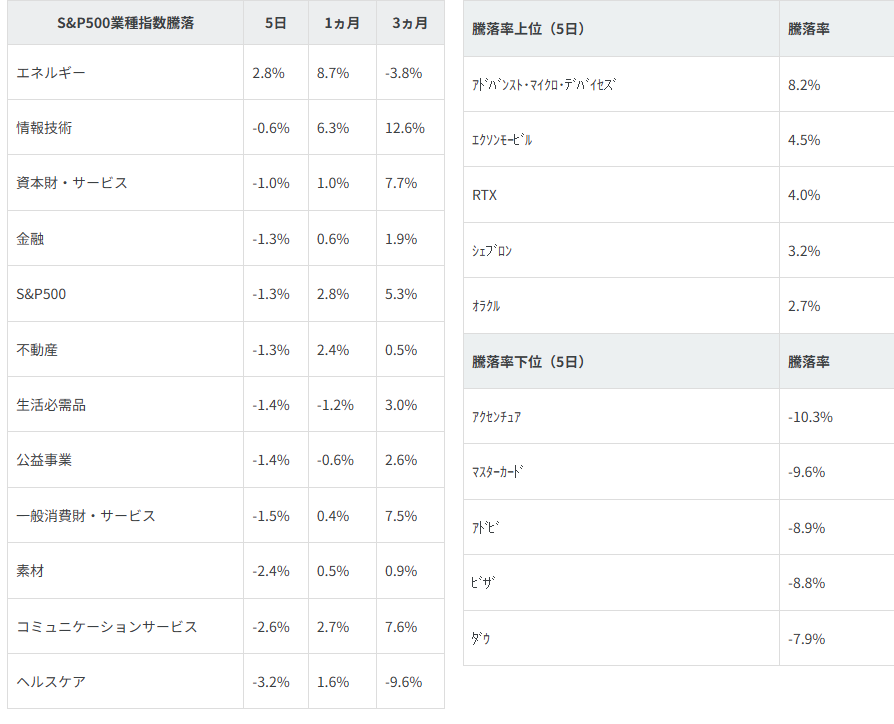Select the RTX stock name
Viewport: 894px width, 724px height.
(484, 195)
